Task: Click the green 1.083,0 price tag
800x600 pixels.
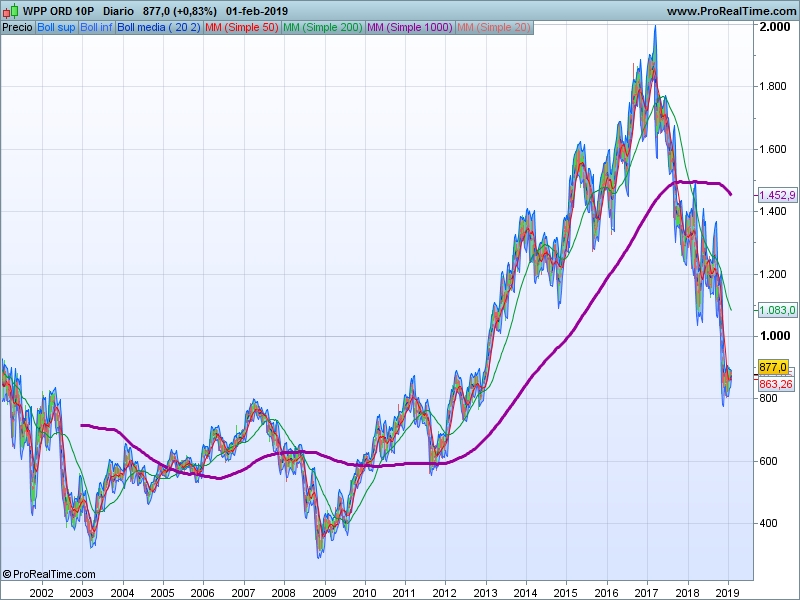Action: click(777, 310)
